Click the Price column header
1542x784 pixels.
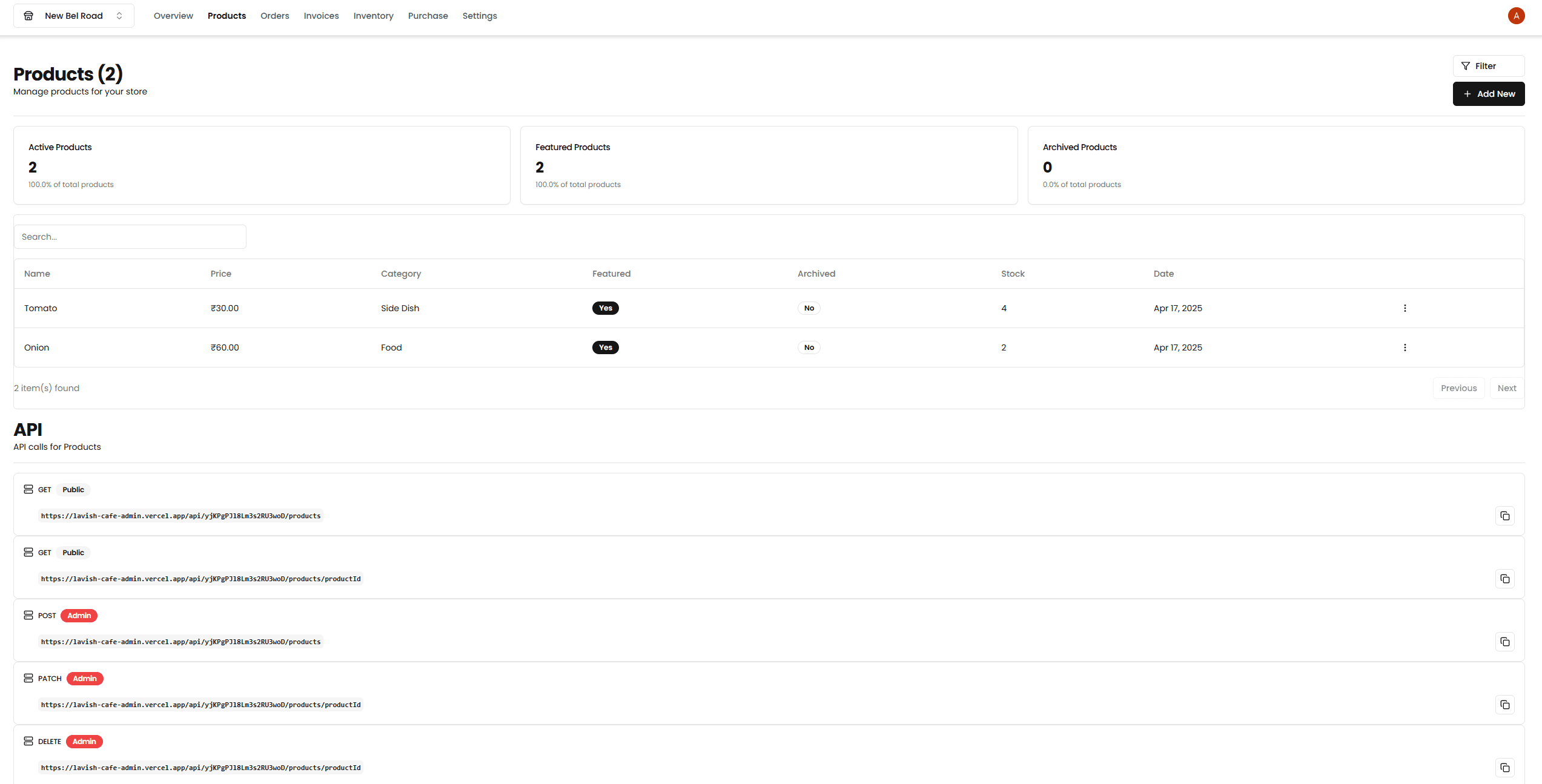point(220,274)
